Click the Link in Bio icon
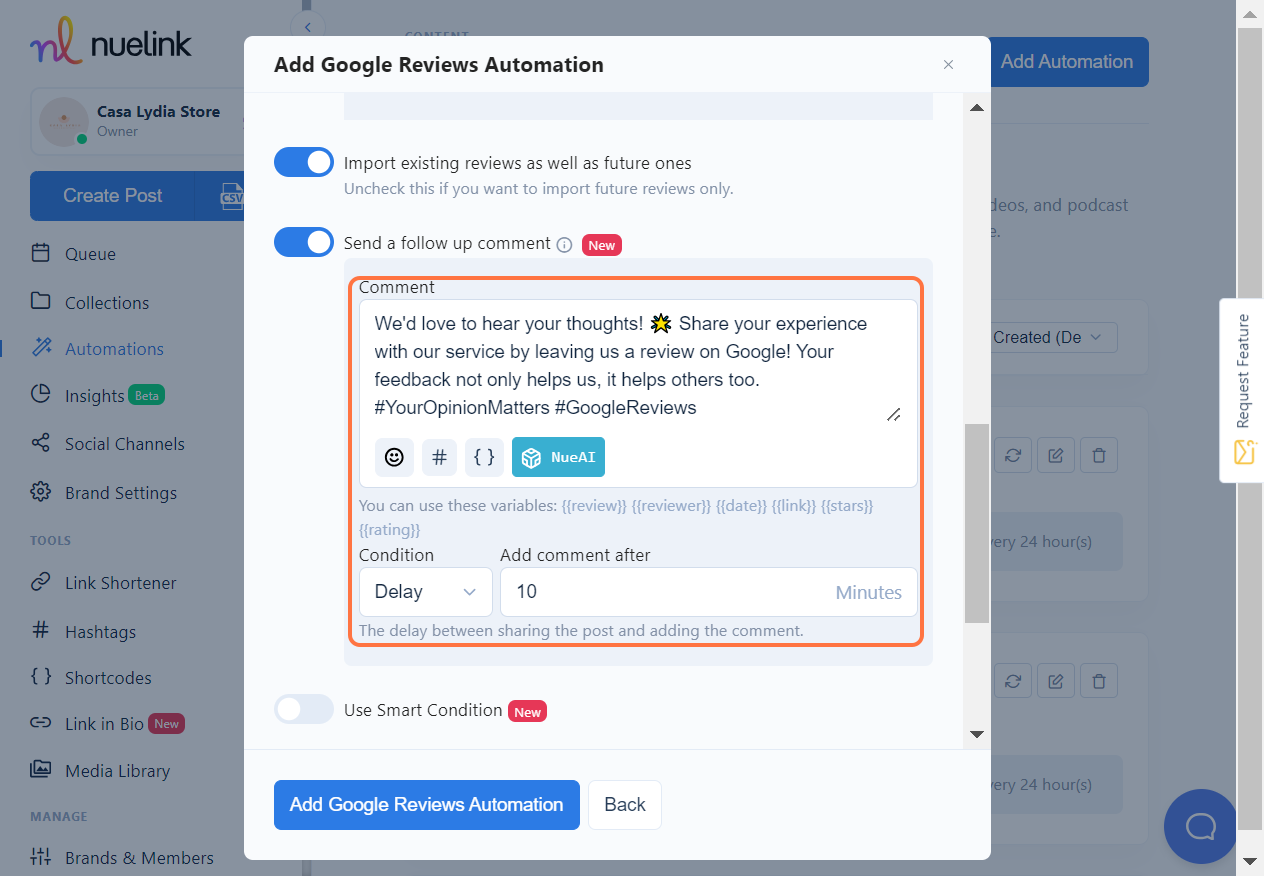The width and height of the screenshot is (1264, 876). pyautogui.click(x=41, y=723)
